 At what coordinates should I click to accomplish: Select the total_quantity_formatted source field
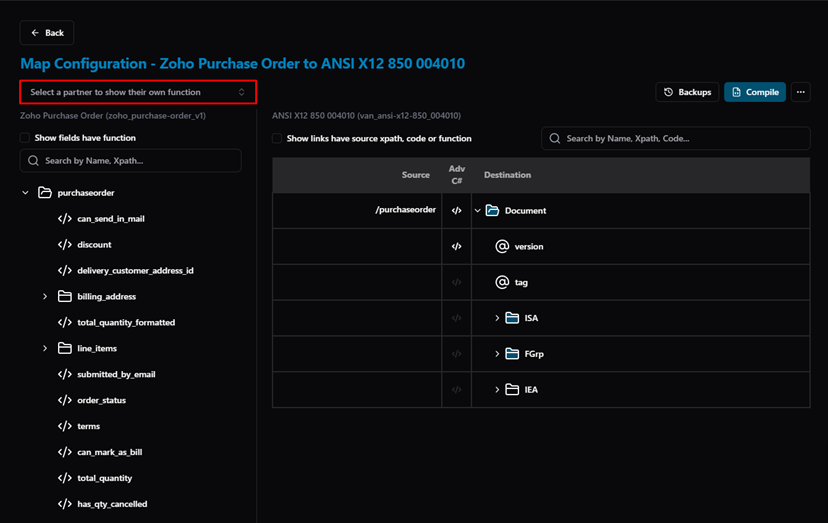tap(126, 322)
